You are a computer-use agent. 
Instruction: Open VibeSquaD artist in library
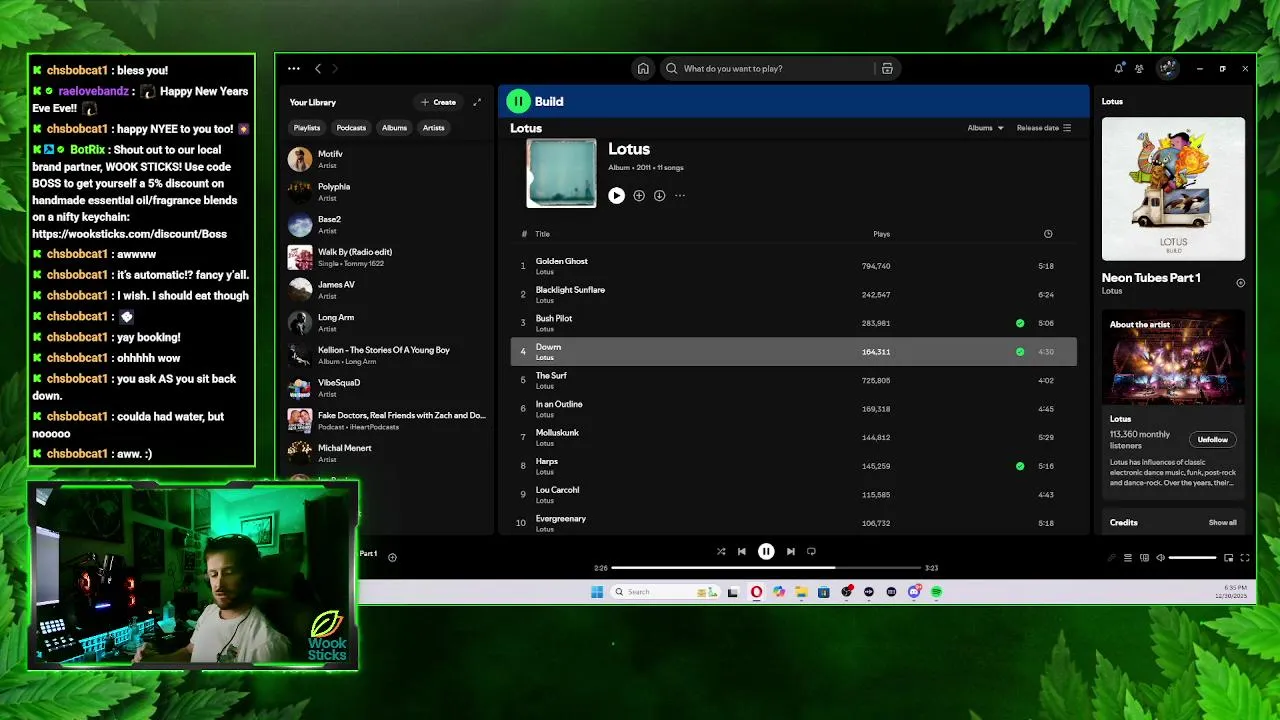[386, 388]
